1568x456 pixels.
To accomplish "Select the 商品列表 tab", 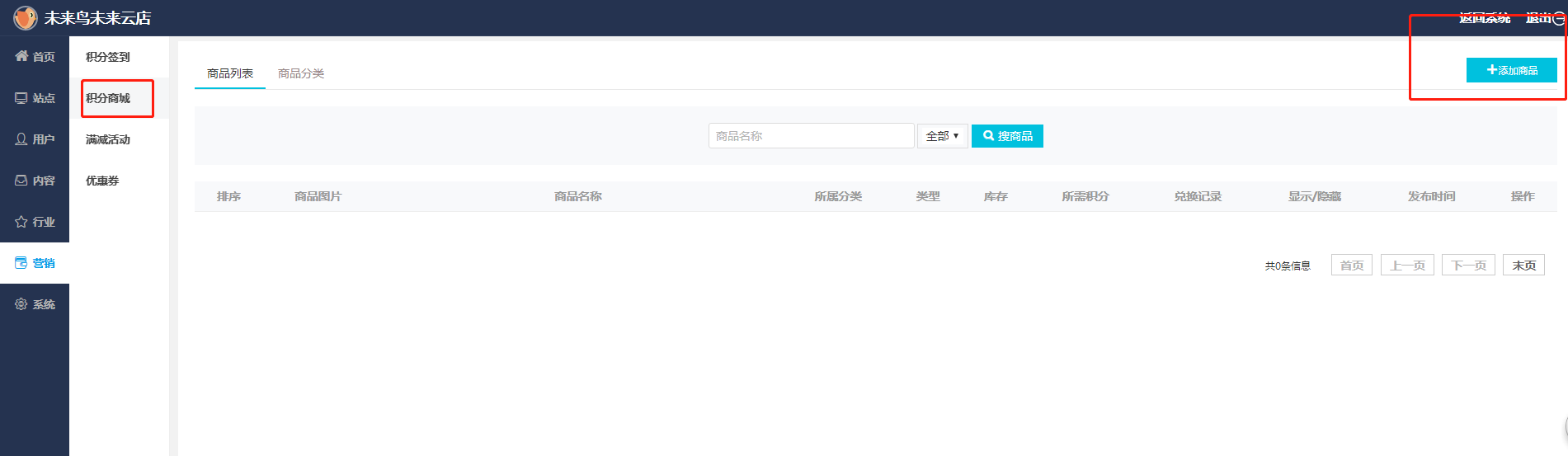I will pos(230,73).
